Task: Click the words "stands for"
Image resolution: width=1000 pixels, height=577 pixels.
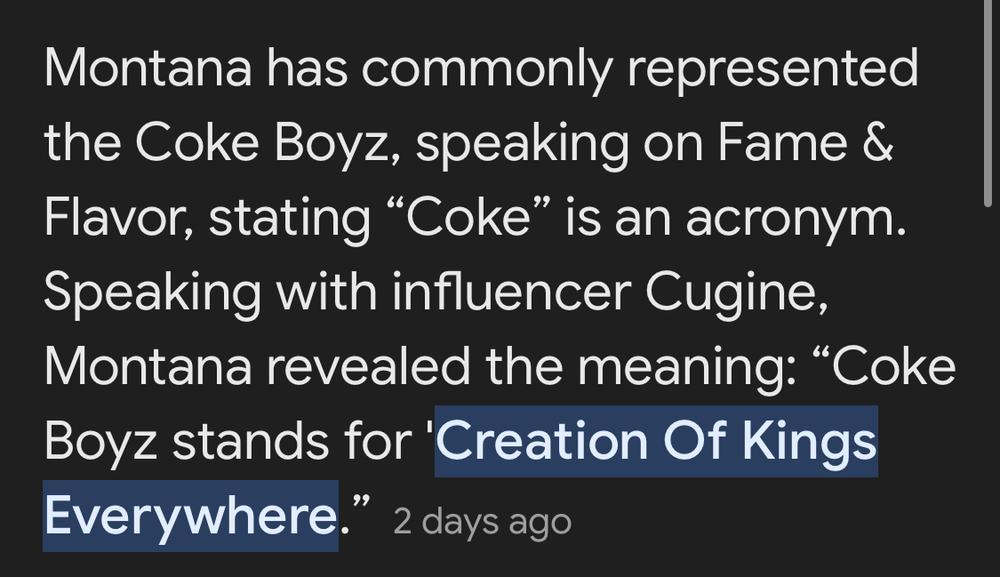Action: point(292,441)
